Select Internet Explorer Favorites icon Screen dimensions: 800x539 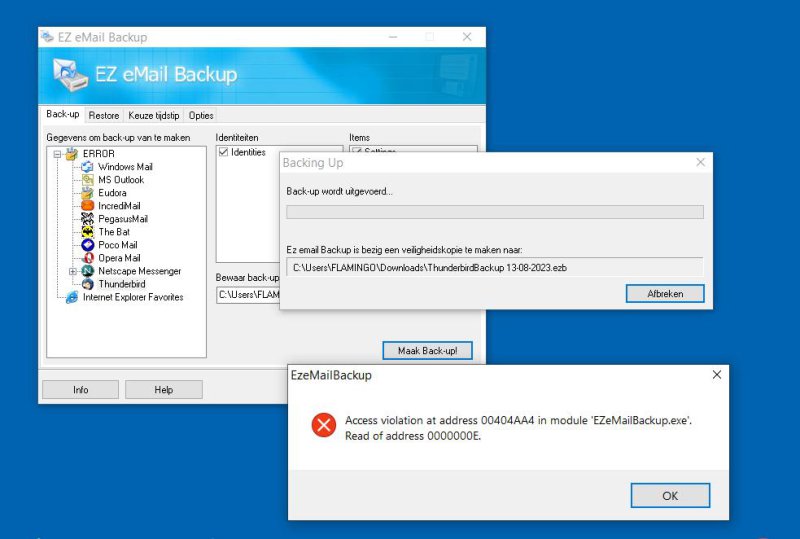(72, 297)
